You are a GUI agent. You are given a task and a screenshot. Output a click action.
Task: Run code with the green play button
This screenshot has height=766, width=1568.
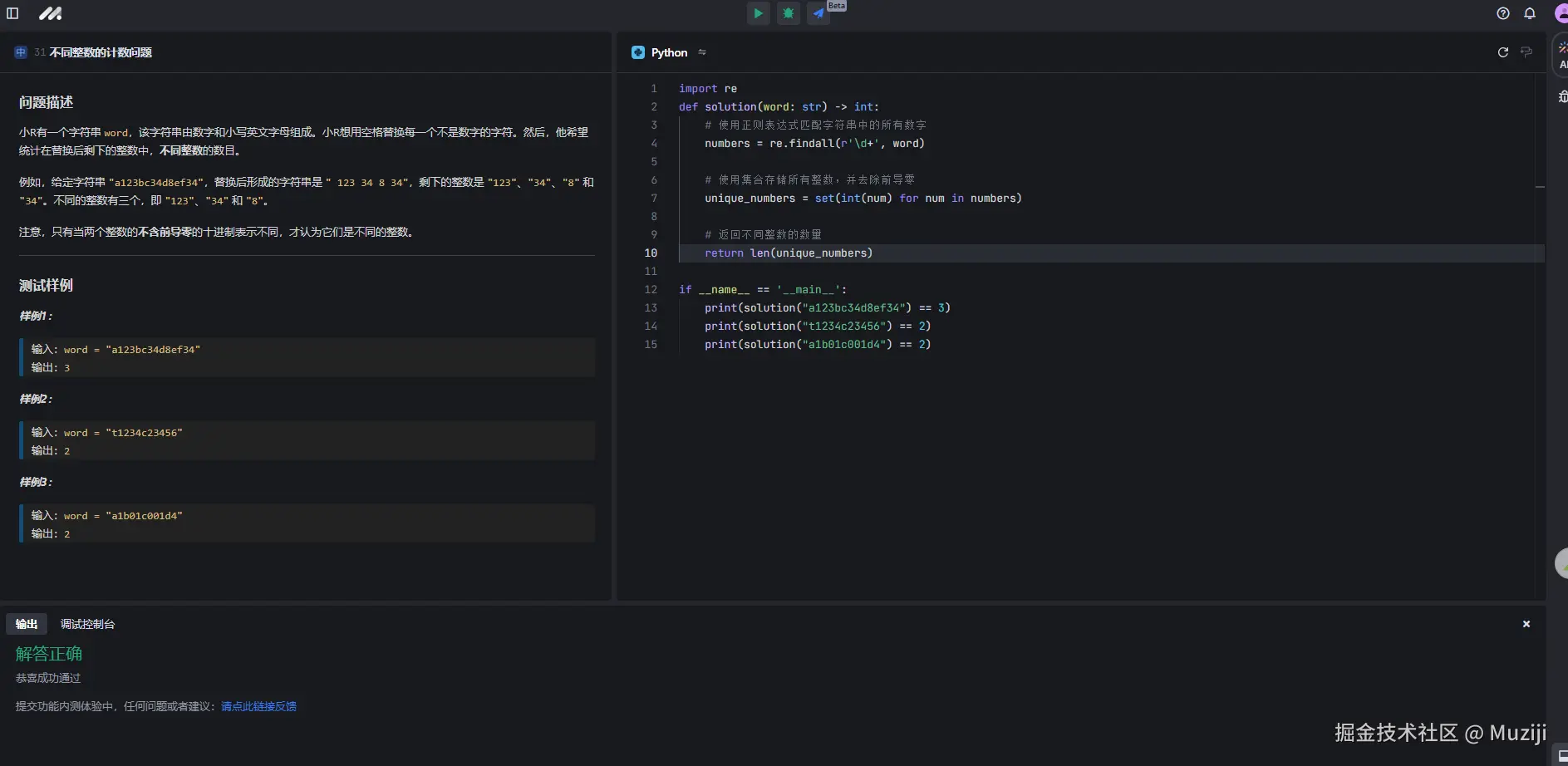coord(758,13)
